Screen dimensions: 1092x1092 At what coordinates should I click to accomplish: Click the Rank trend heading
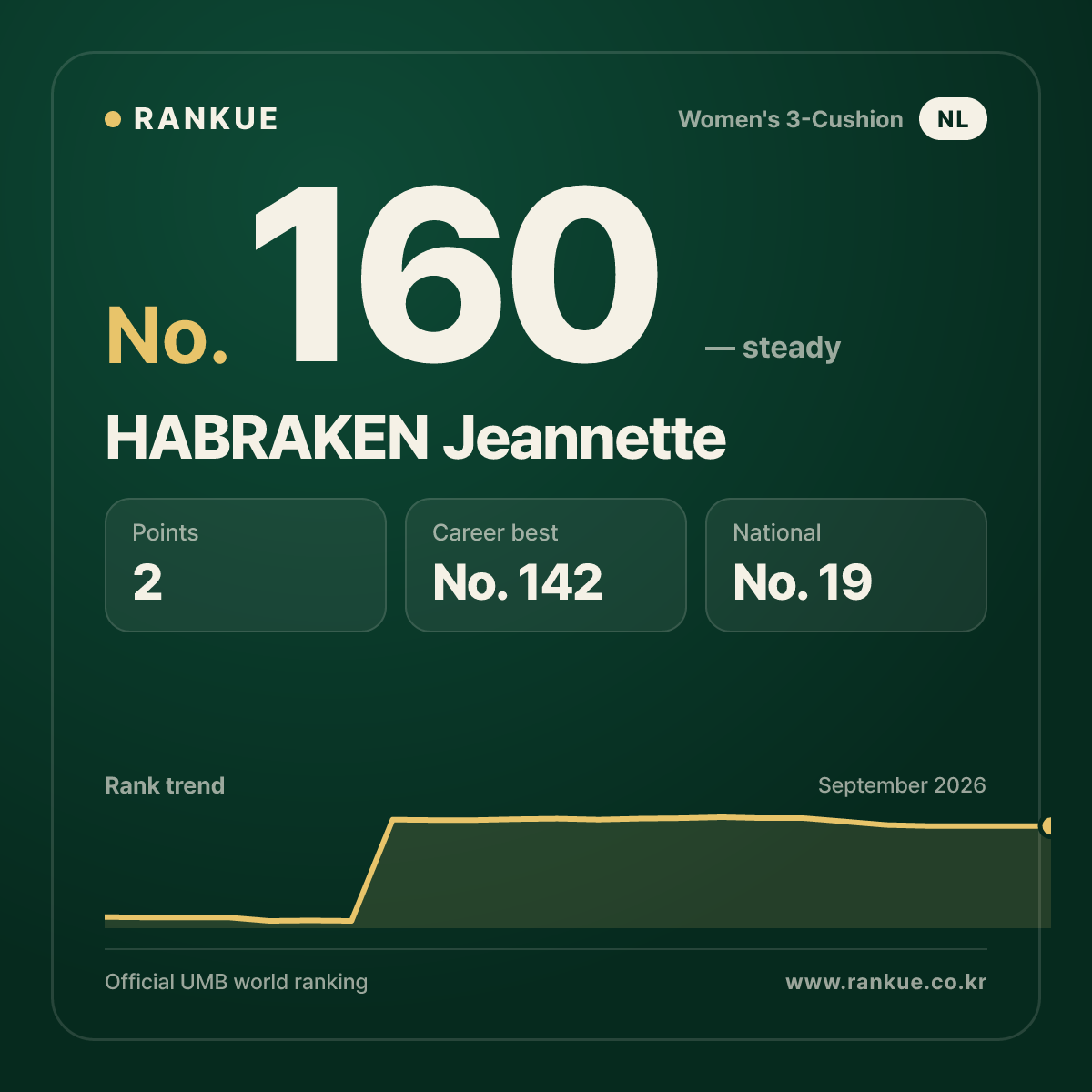tap(165, 785)
